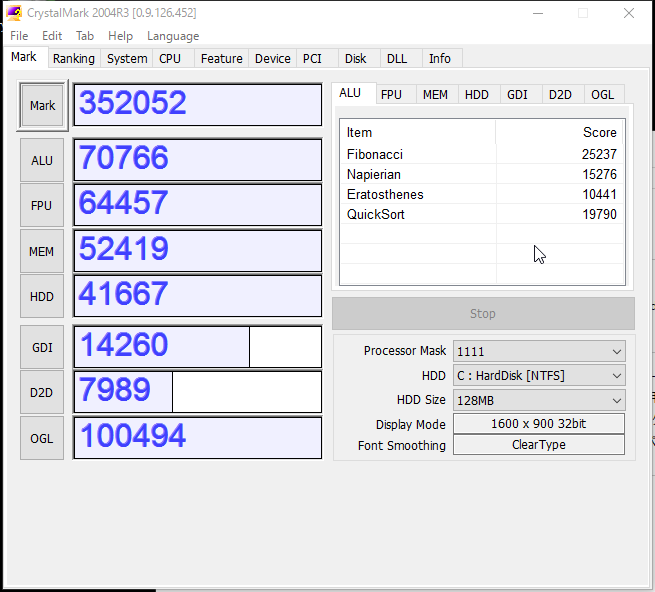Select the Fibonacci row
Screen dimensions: 655x592
coord(482,154)
